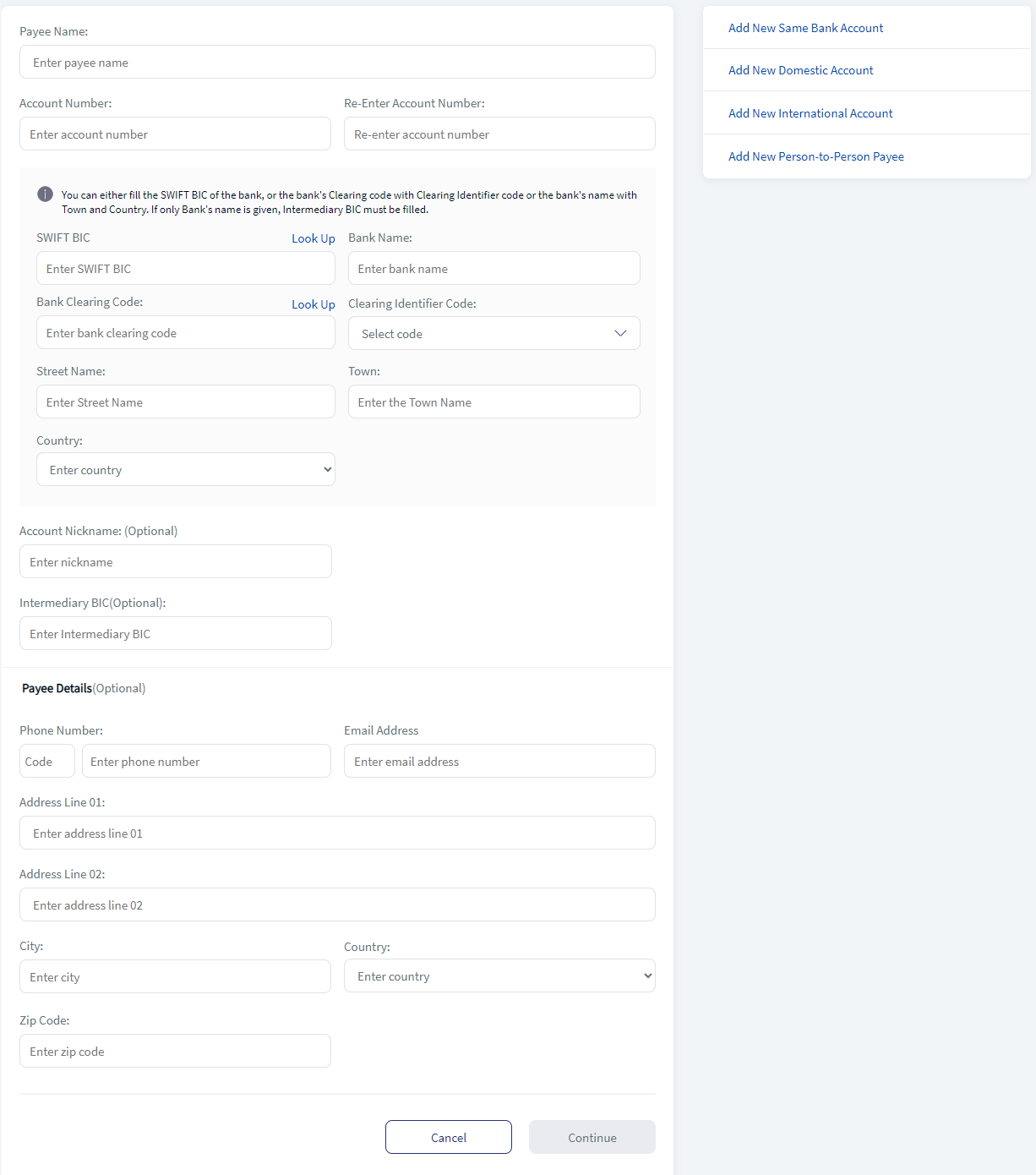The width and height of the screenshot is (1036, 1175).
Task: Click the phone Code field
Action: 47,761
